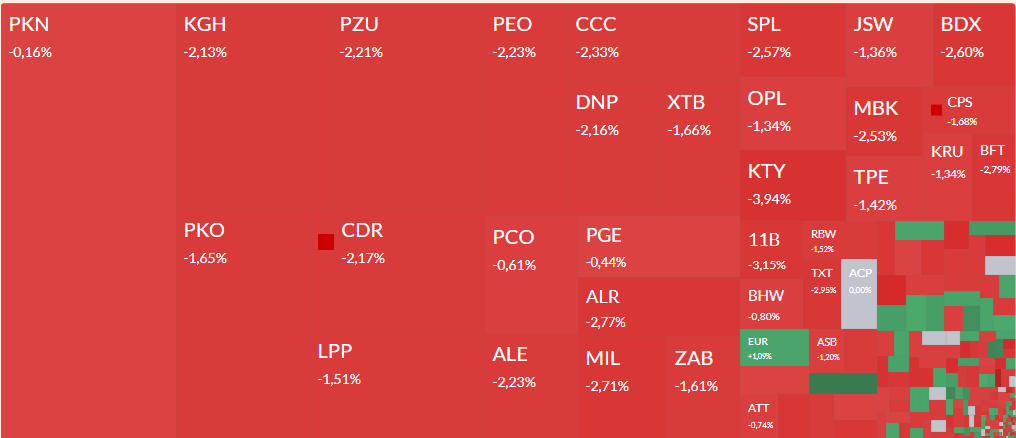Open the KGH stock tile
Image resolution: width=1016 pixels, height=438 pixels.
[254, 108]
